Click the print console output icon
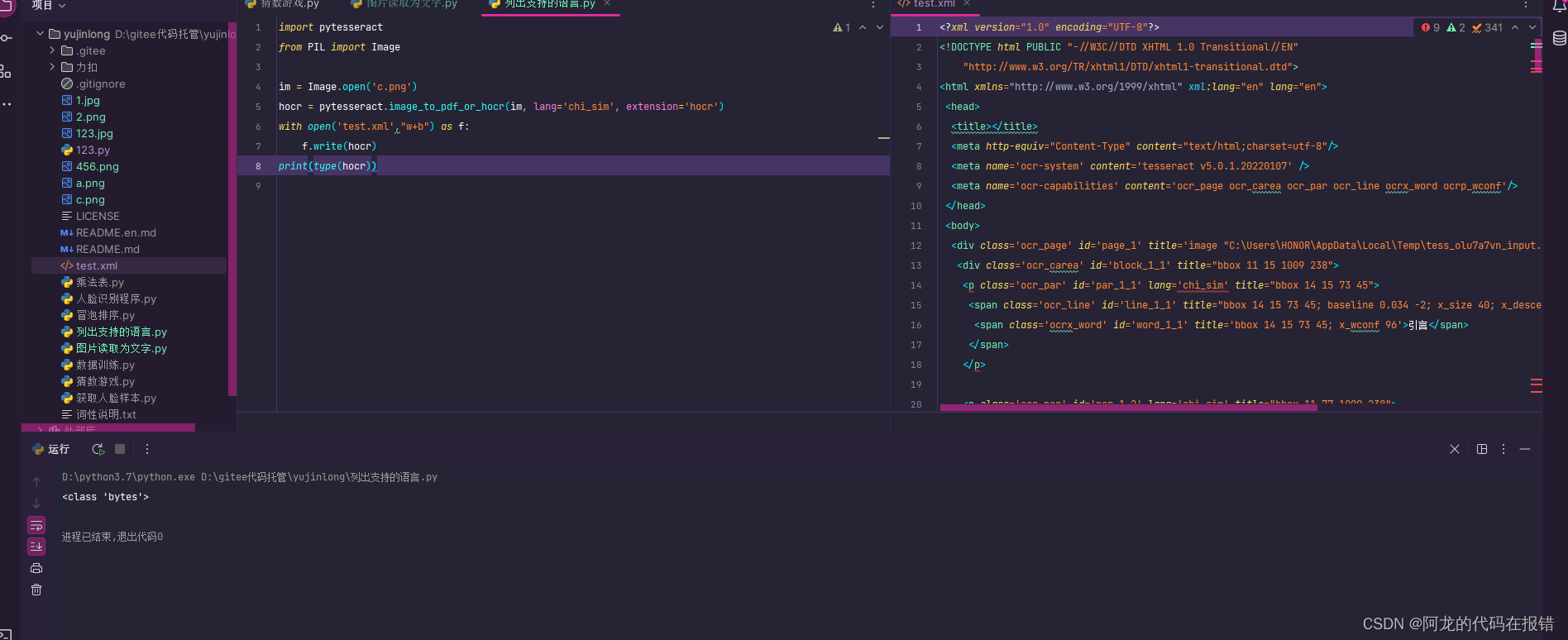 tap(36, 568)
